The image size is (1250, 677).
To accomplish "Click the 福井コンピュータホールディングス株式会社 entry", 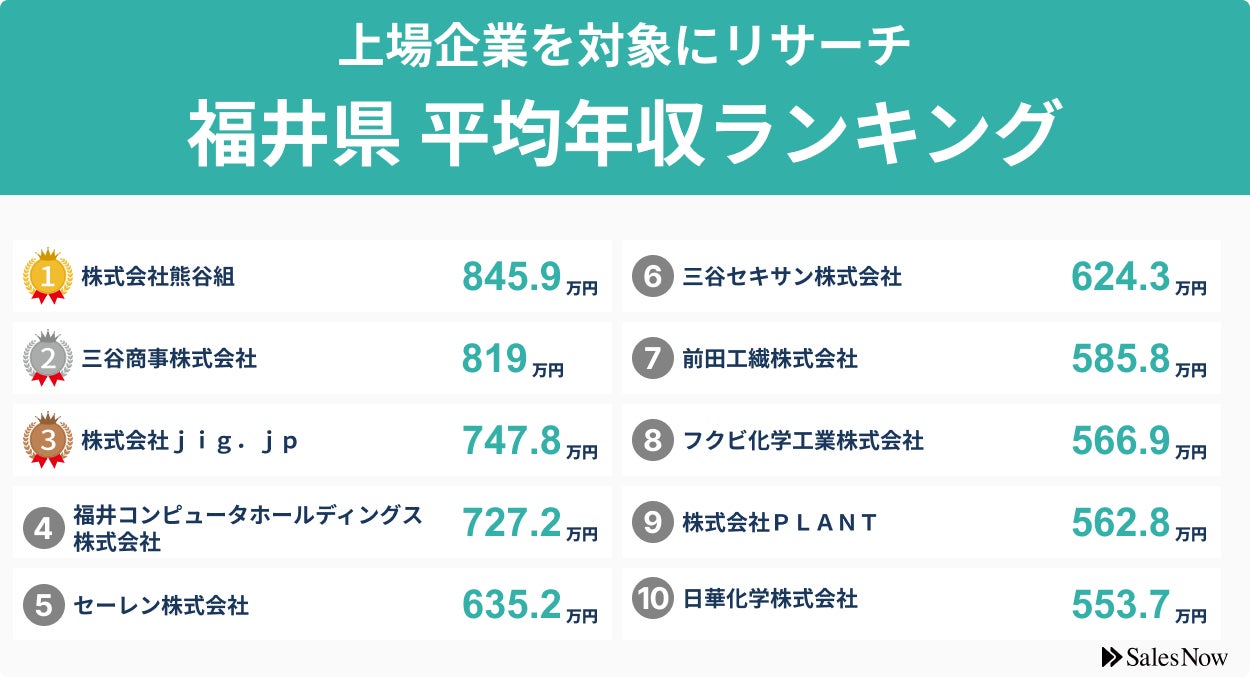I will [x=247, y=528].
